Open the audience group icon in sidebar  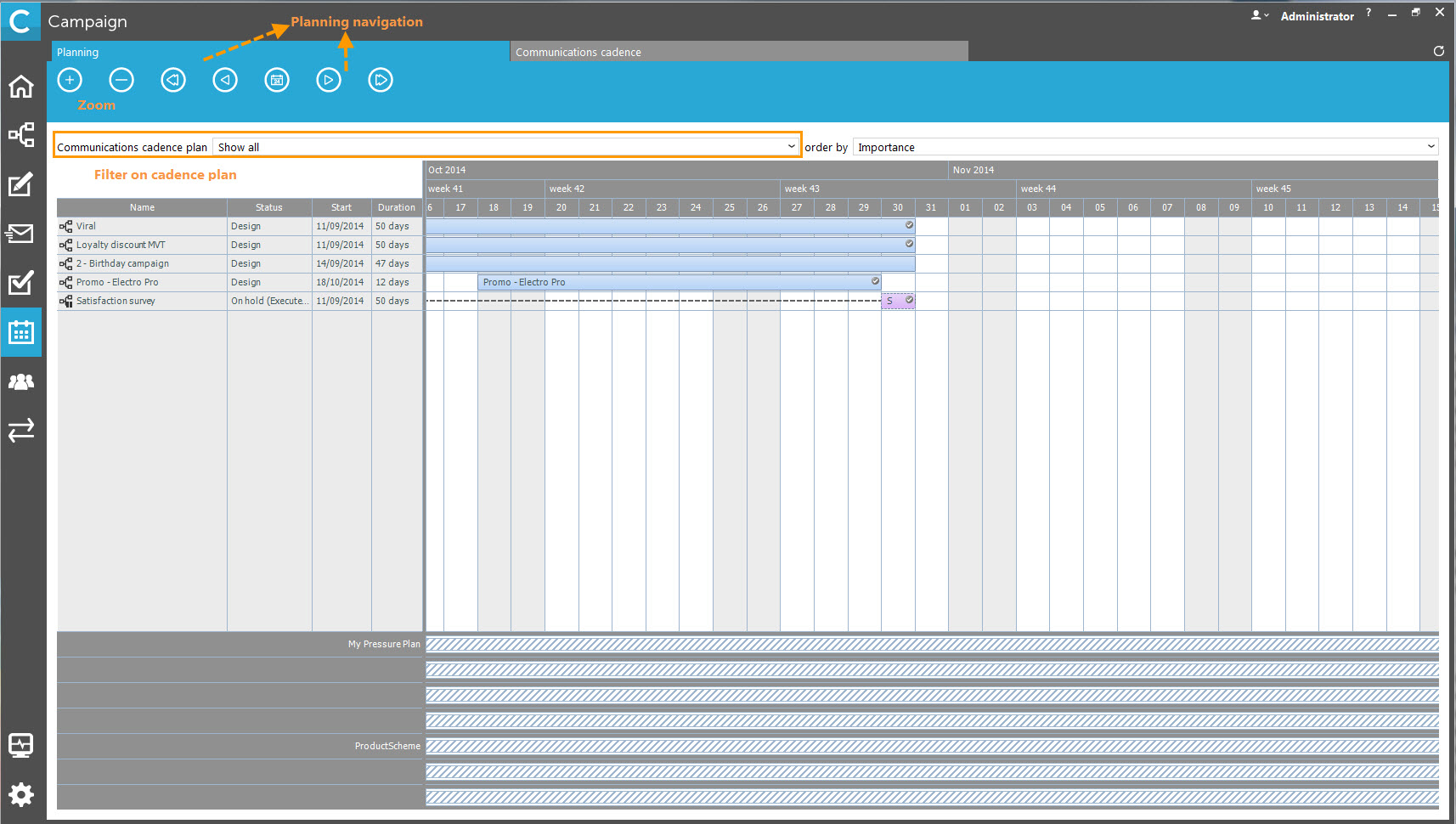(x=21, y=382)
